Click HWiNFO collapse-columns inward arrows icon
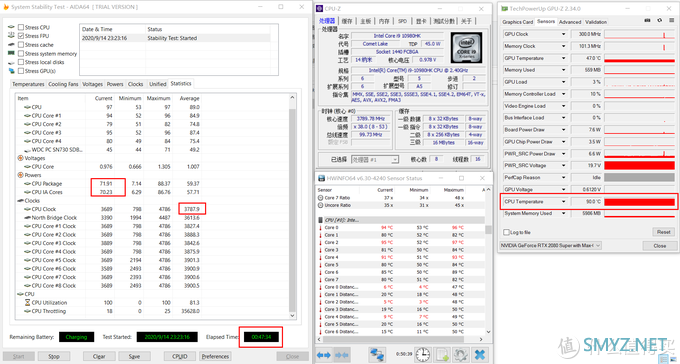 coord(342,355)
